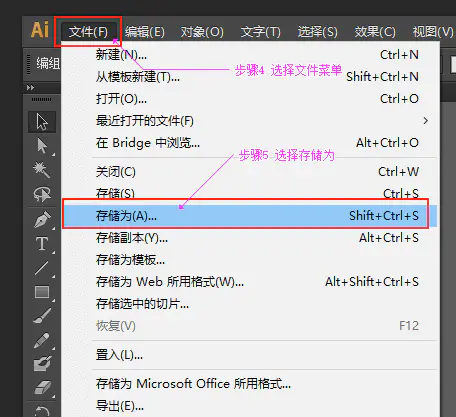Open the 文字(T) menu
Viewport: 456px width, 417px height.
(x=261, y=32)
